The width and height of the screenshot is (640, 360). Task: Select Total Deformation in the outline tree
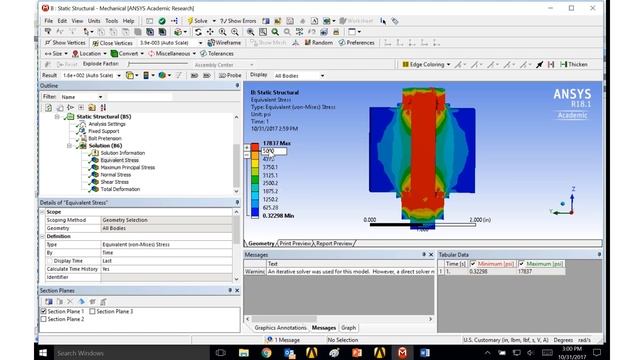[120, 189]
